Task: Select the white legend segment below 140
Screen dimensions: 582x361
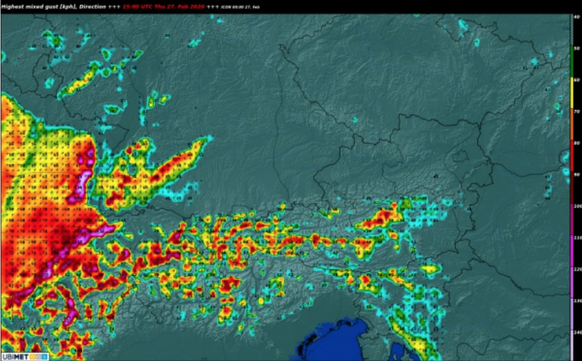Action: pos(572,345)
